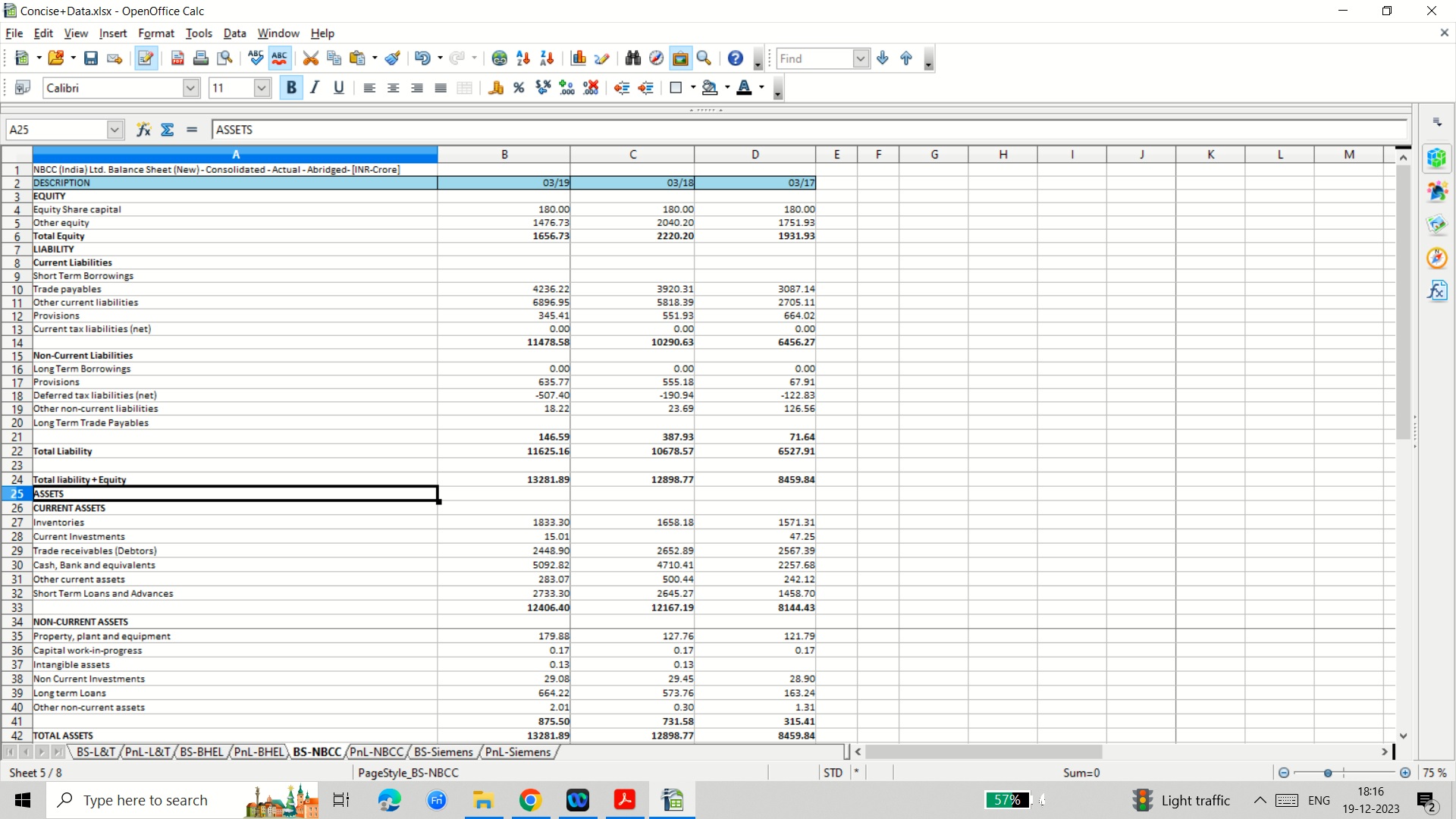The image size is (1456, 819).
Task: Align cell text right
Action: (x=417, y=88)
